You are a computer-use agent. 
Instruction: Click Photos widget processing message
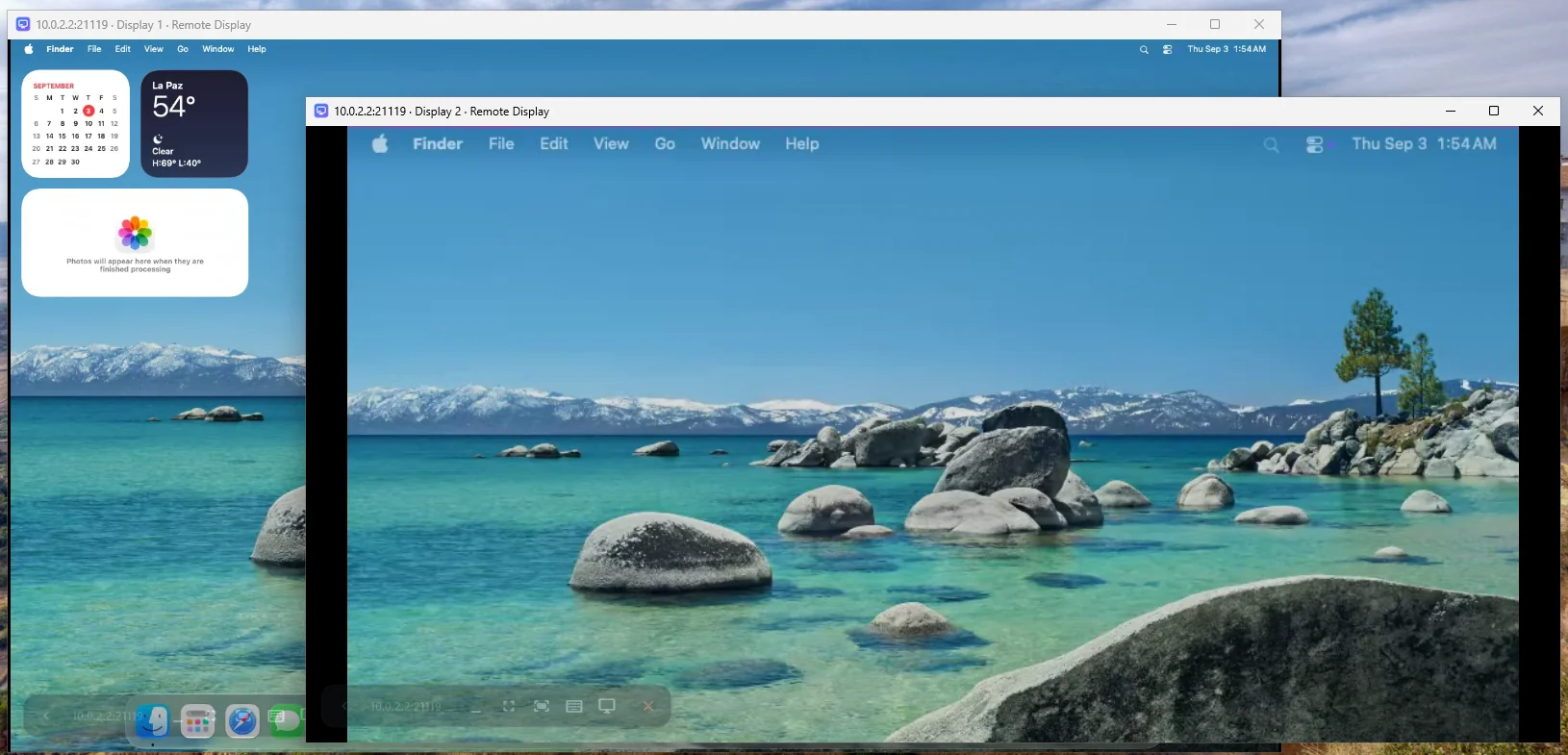click(135, 265)
